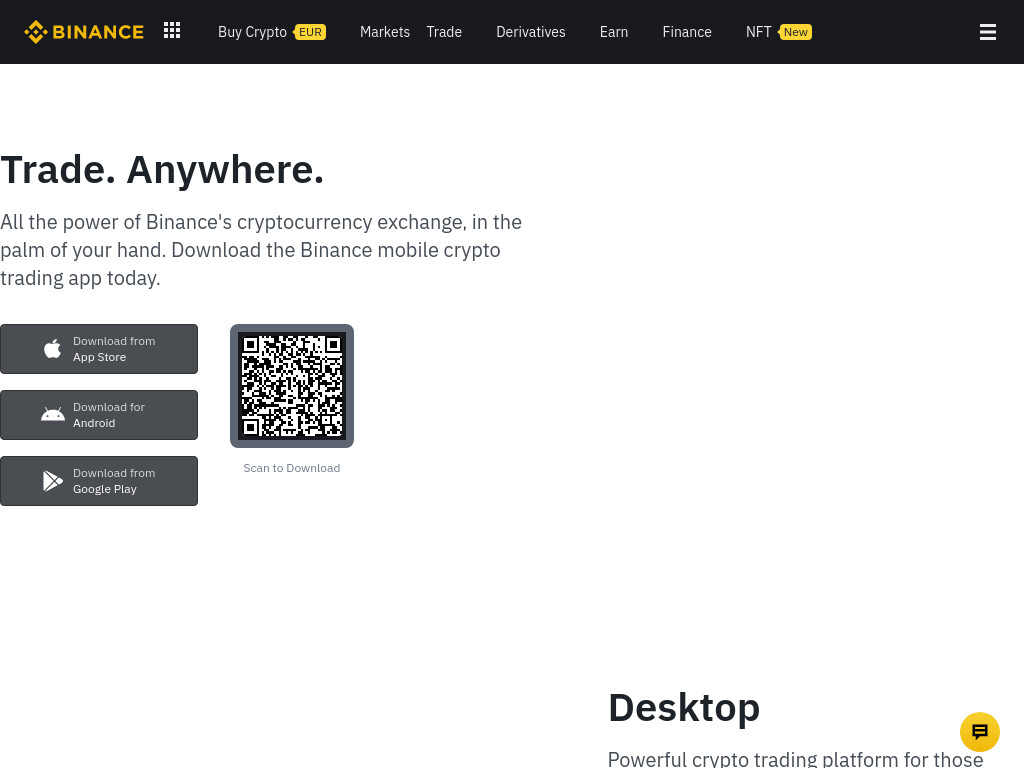Click Download from App Store button
This screenshot has width=1024, height=768.
pyautogui.click(x=99, y=349)
